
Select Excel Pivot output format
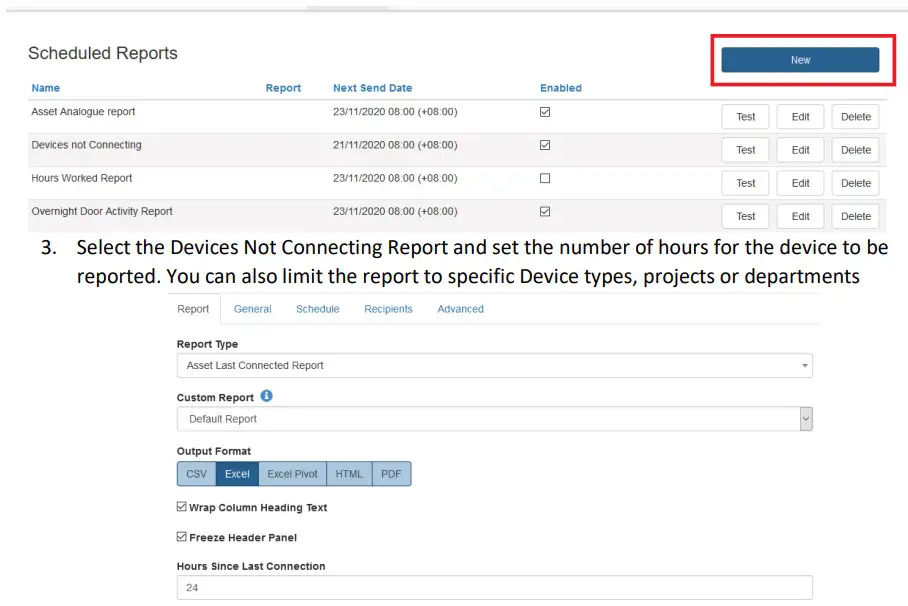click(x=292, y=474)
